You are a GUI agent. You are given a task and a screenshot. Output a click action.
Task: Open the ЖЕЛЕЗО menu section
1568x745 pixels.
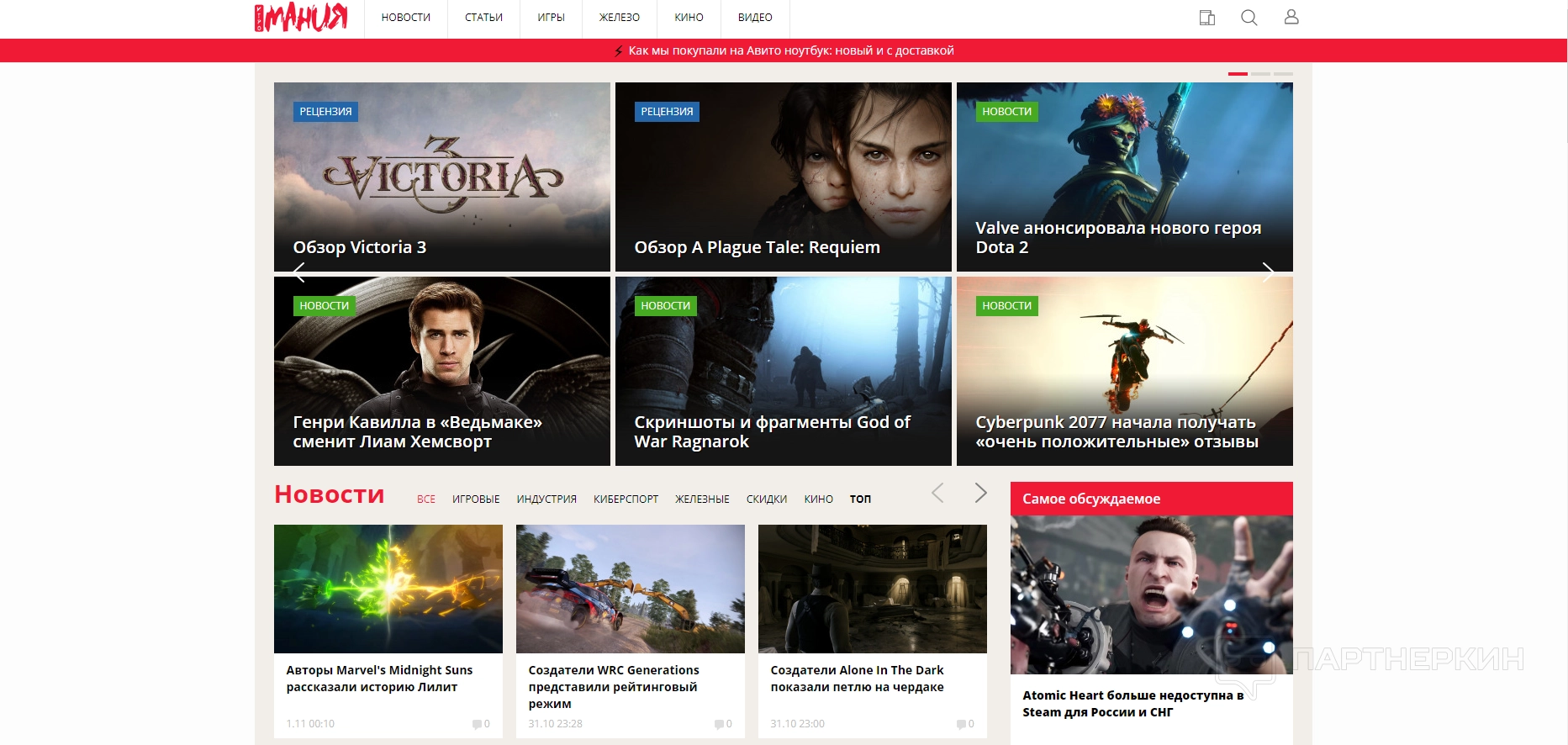point(619,18)
